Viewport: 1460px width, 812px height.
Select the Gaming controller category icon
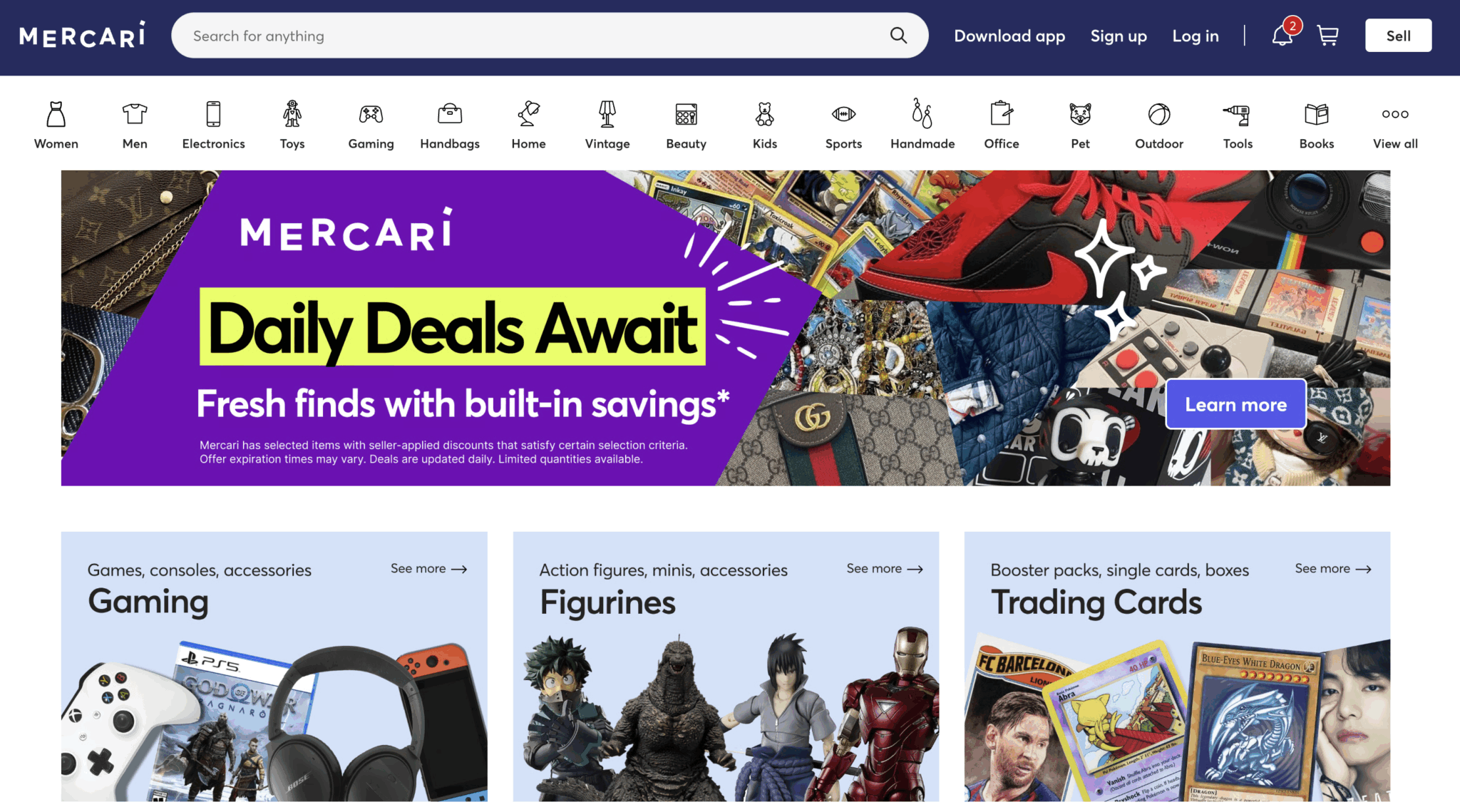pos(371,114)
